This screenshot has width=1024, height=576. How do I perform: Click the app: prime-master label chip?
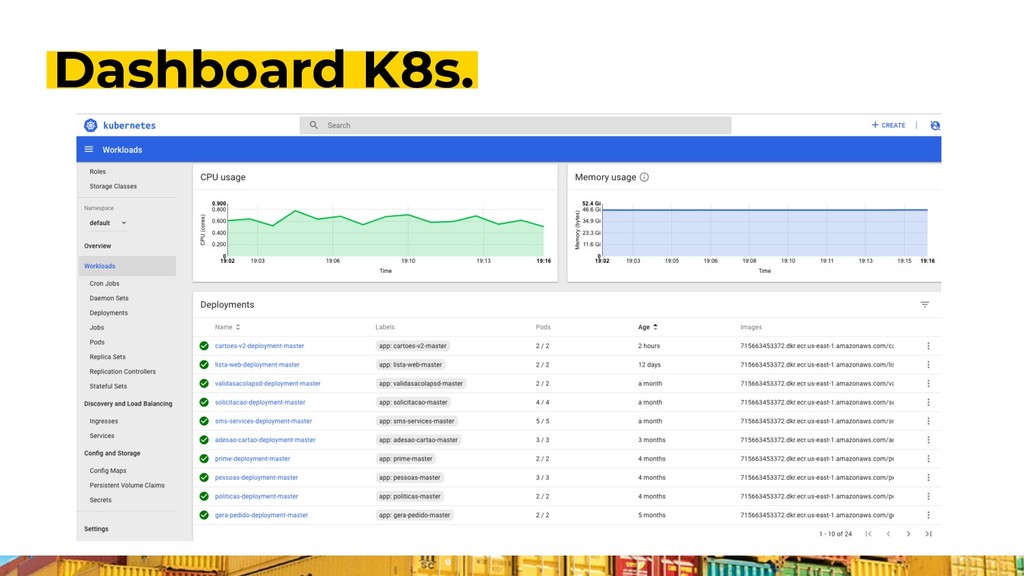(x=406, y=458)
